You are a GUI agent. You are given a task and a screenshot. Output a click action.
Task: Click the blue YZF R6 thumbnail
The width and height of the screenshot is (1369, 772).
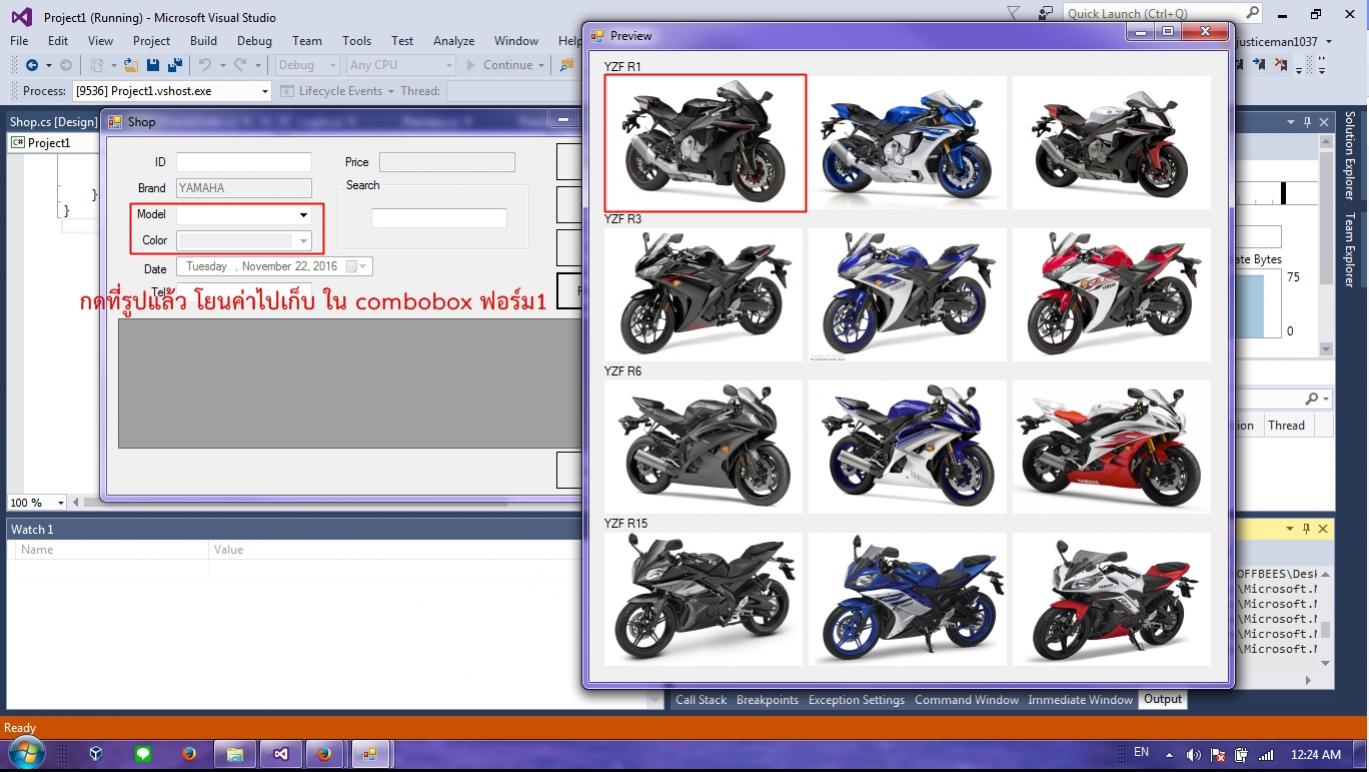click(x=908, y=446)
